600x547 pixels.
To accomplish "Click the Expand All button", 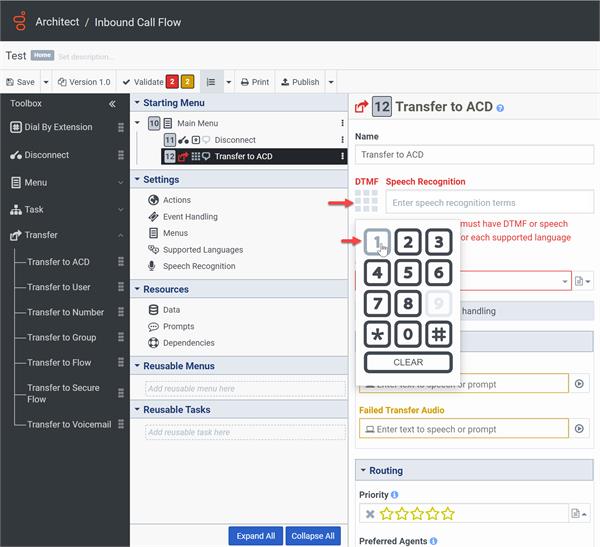I will pos(256,536).
